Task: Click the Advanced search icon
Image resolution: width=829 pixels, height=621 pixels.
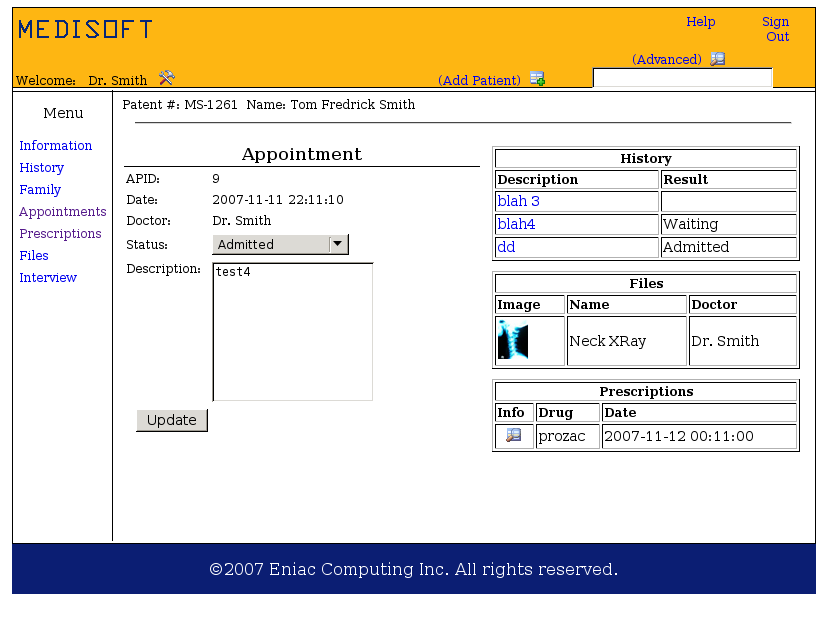Action: click(718, 59)
